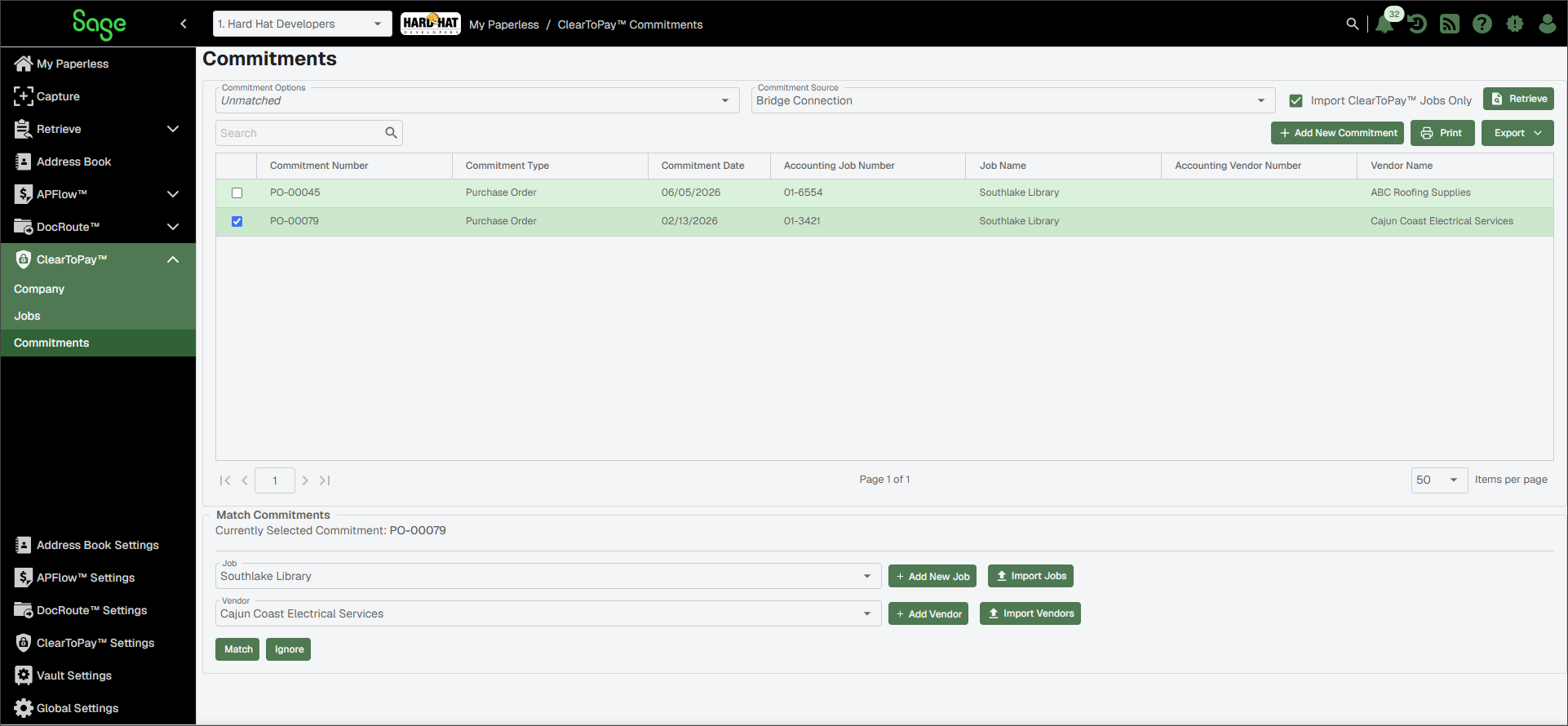Open the Export dropdown button
The height and width of the screenshot is (726, 1568).
click(x=1517, y=133)
